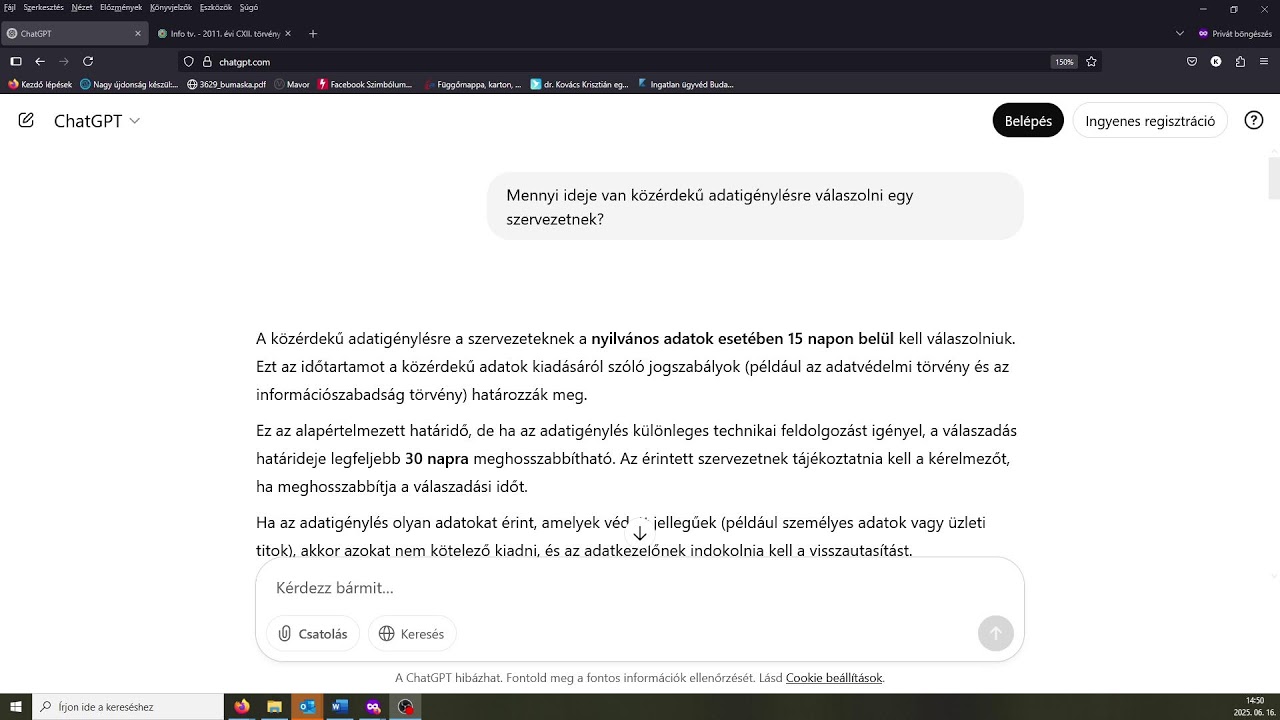Toggle the Firefox sidebar icon
The image size is (1280, 720).
click(15, 61)
